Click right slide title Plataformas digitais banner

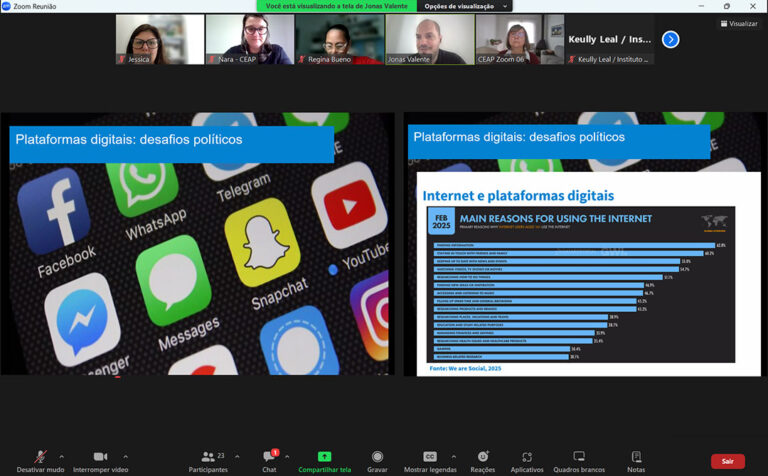tap(559, 142)
